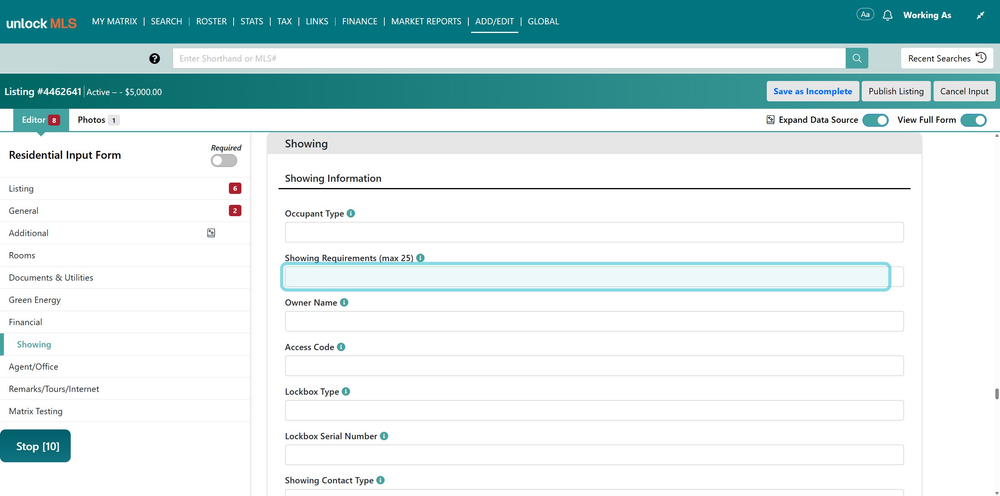
Task: Go to Financial section in sidebar
Action: (x=125, y=323)
